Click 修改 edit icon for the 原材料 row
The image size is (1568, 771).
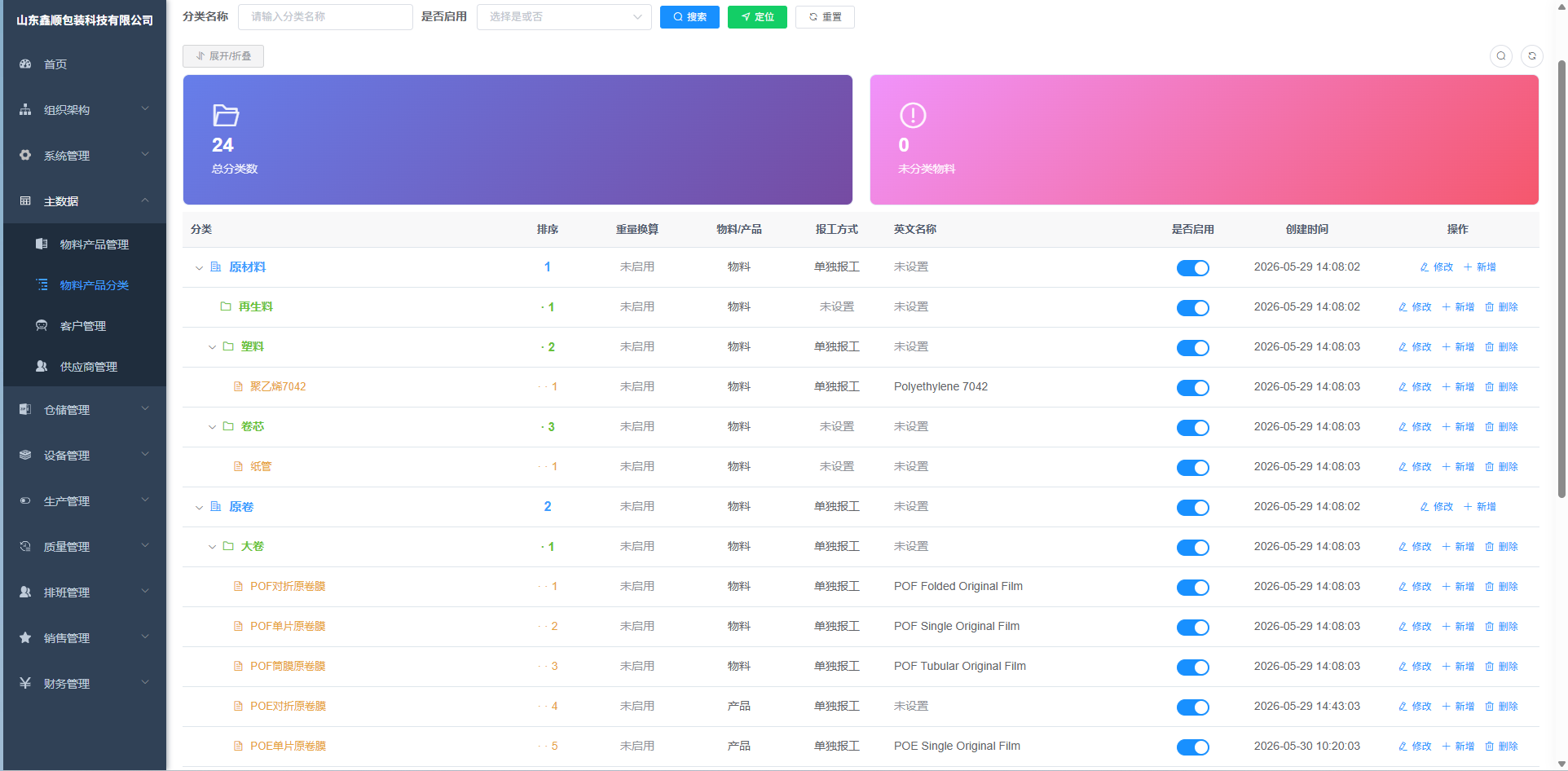(x=1425, y=267)
